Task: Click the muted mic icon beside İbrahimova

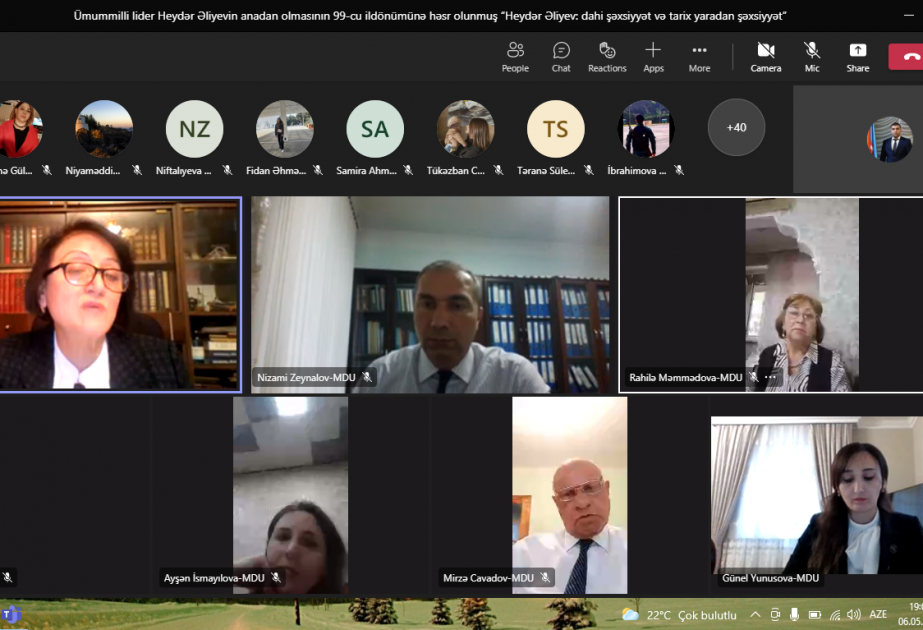Action: click(x=679, y=170)
